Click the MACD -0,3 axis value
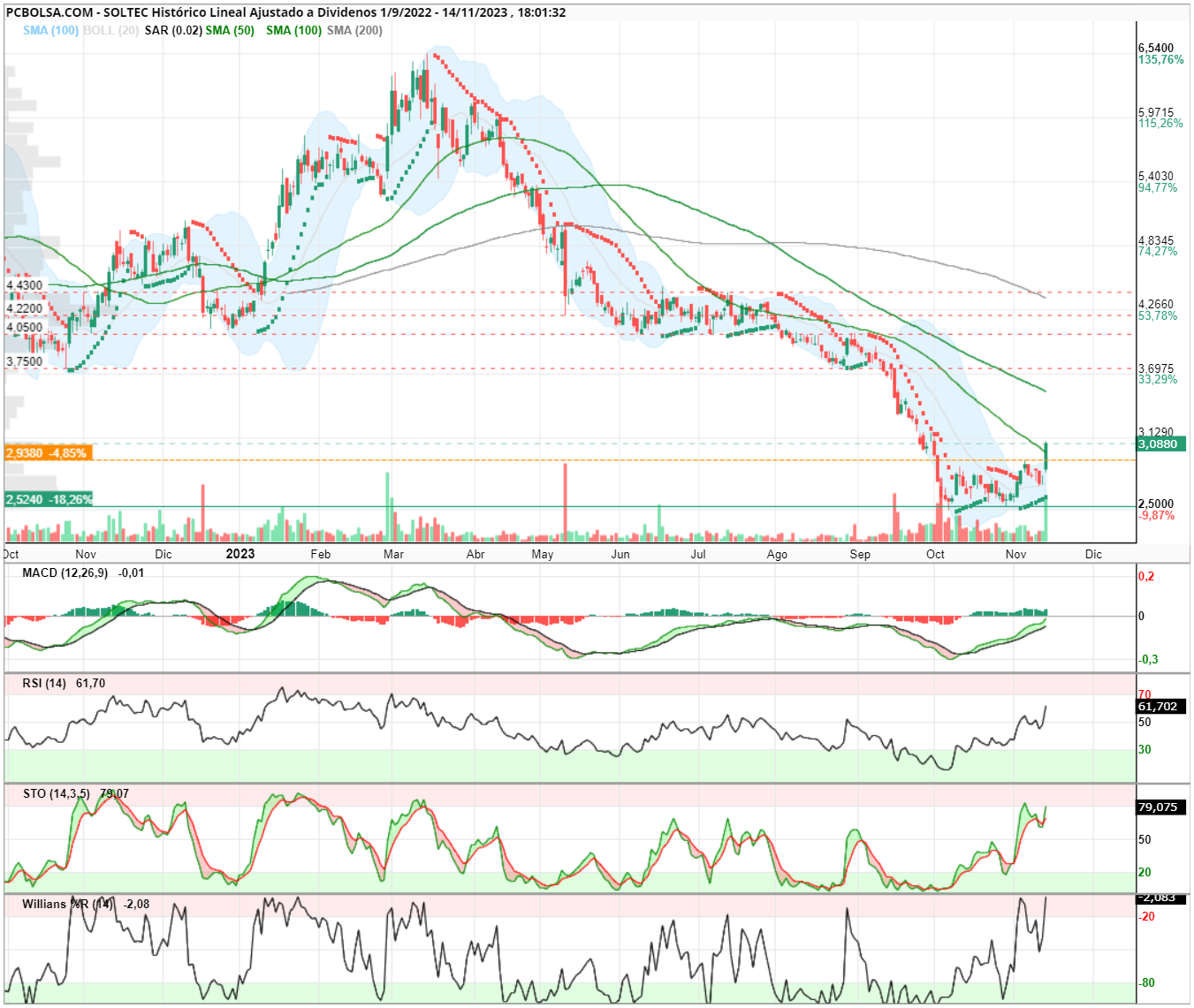This screenshot has height=1008, width=1194. coord(1148,659)
